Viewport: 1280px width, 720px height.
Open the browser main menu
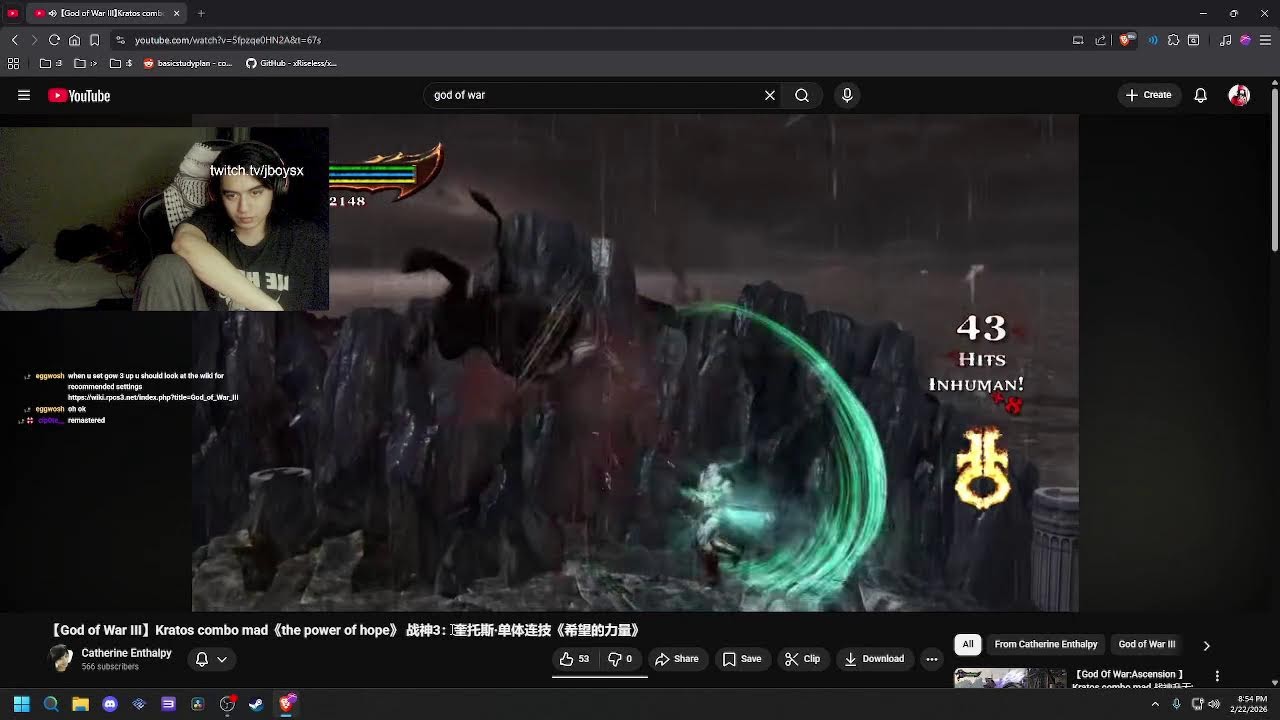pos(1265,40)
